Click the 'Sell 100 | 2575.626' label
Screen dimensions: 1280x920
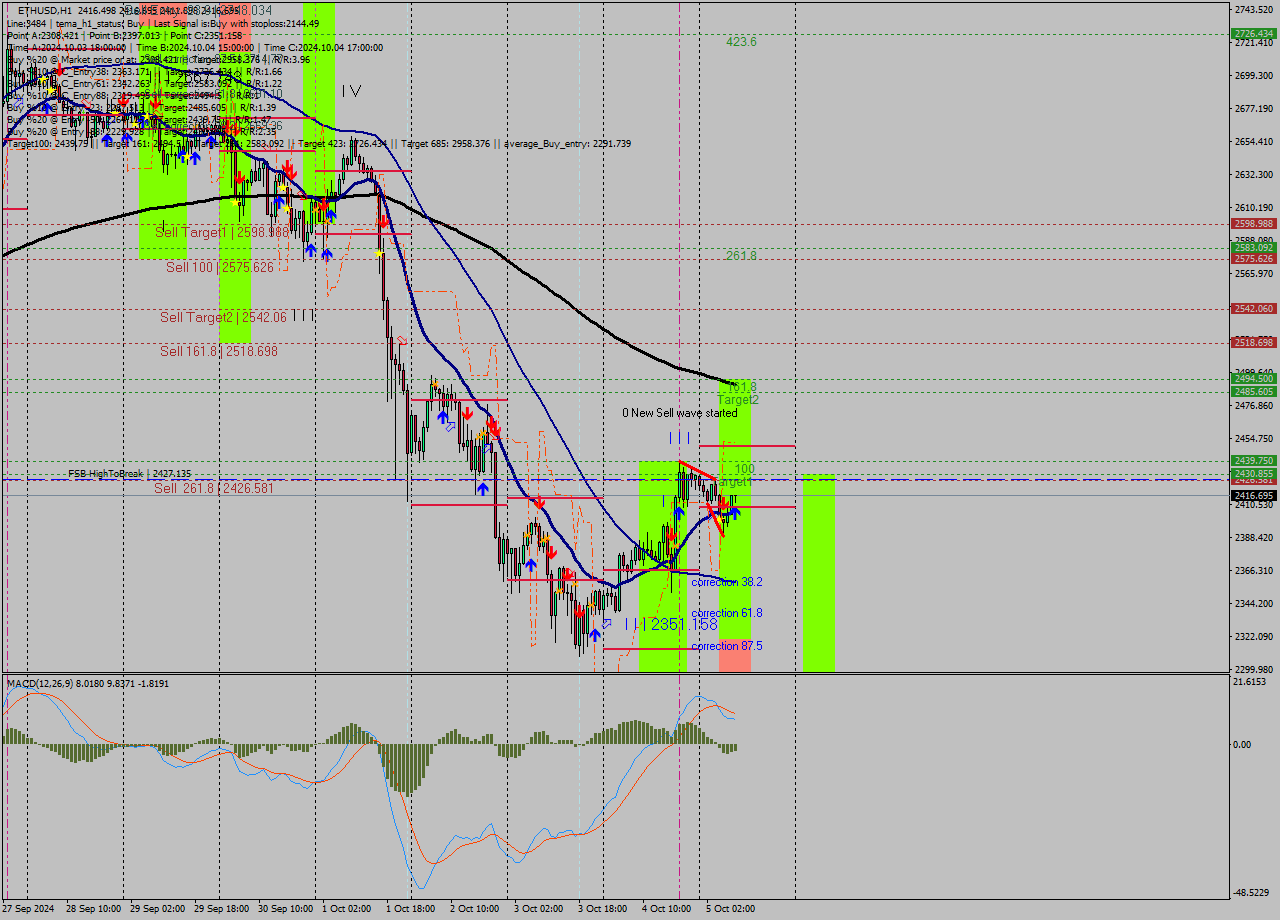pos(220,267)
